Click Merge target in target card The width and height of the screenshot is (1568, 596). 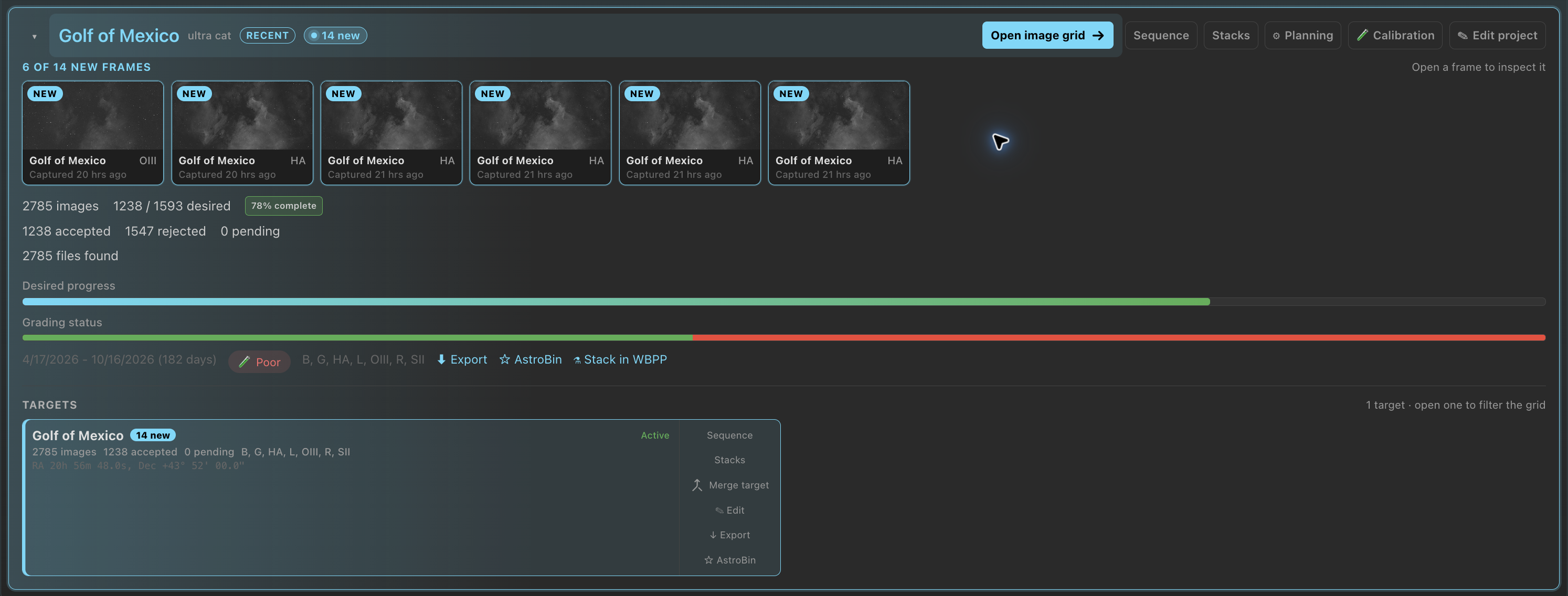[729, 485]
